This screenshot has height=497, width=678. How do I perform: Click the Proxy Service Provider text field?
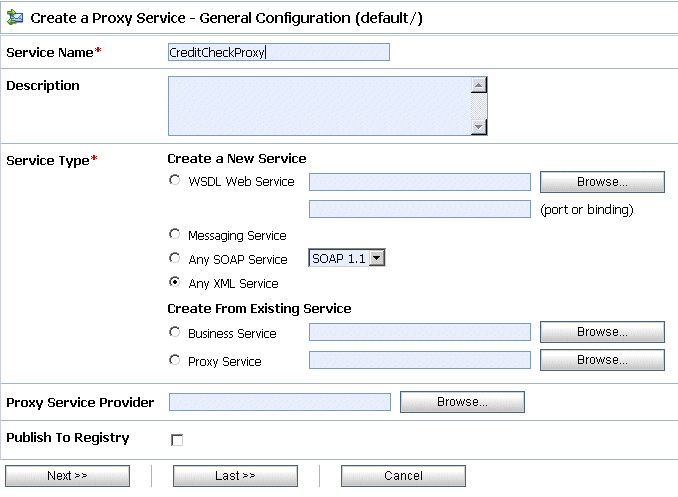(280, 402)
